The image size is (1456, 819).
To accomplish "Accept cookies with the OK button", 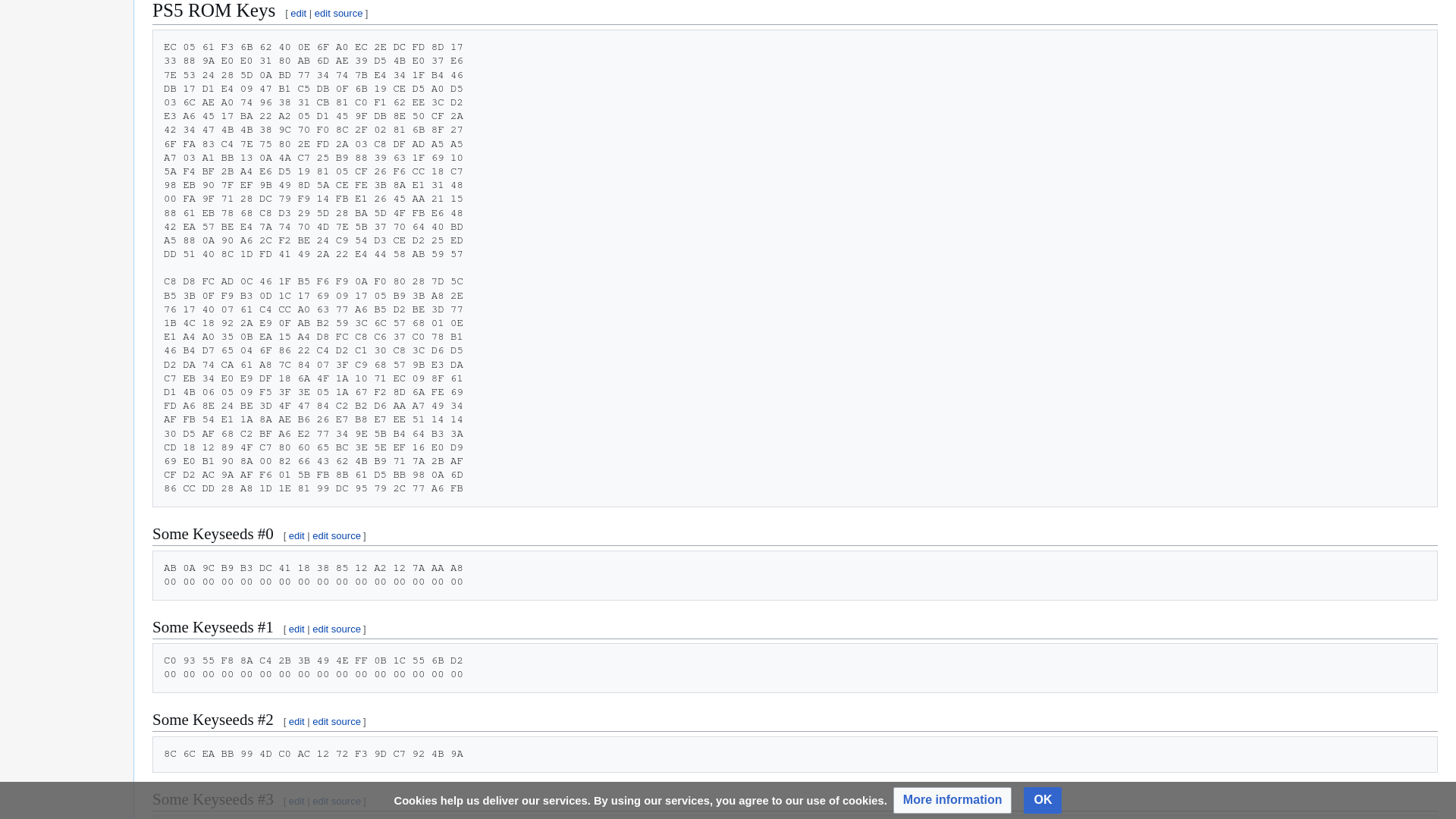I will pos(1042,800).
